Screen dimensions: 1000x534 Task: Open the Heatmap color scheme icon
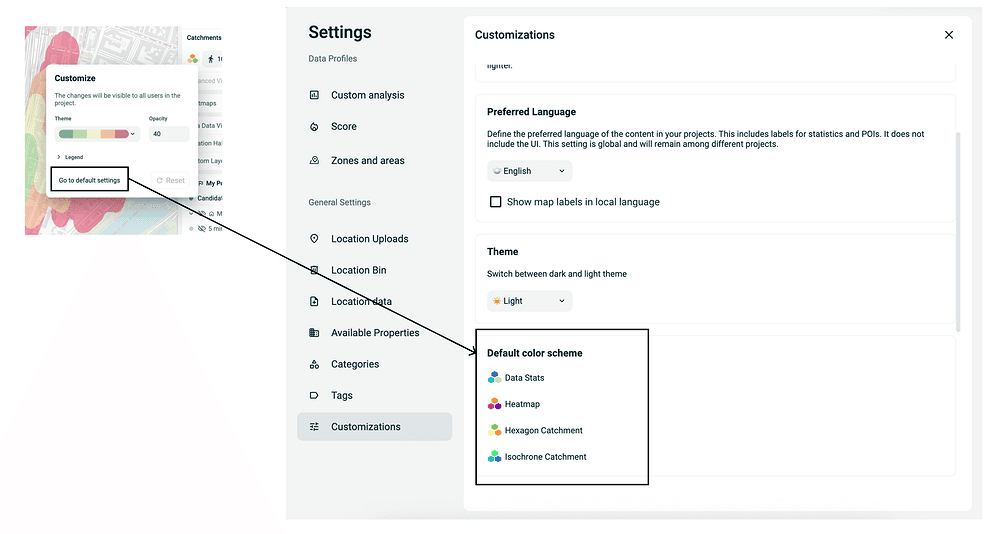[x=494, y=404]
